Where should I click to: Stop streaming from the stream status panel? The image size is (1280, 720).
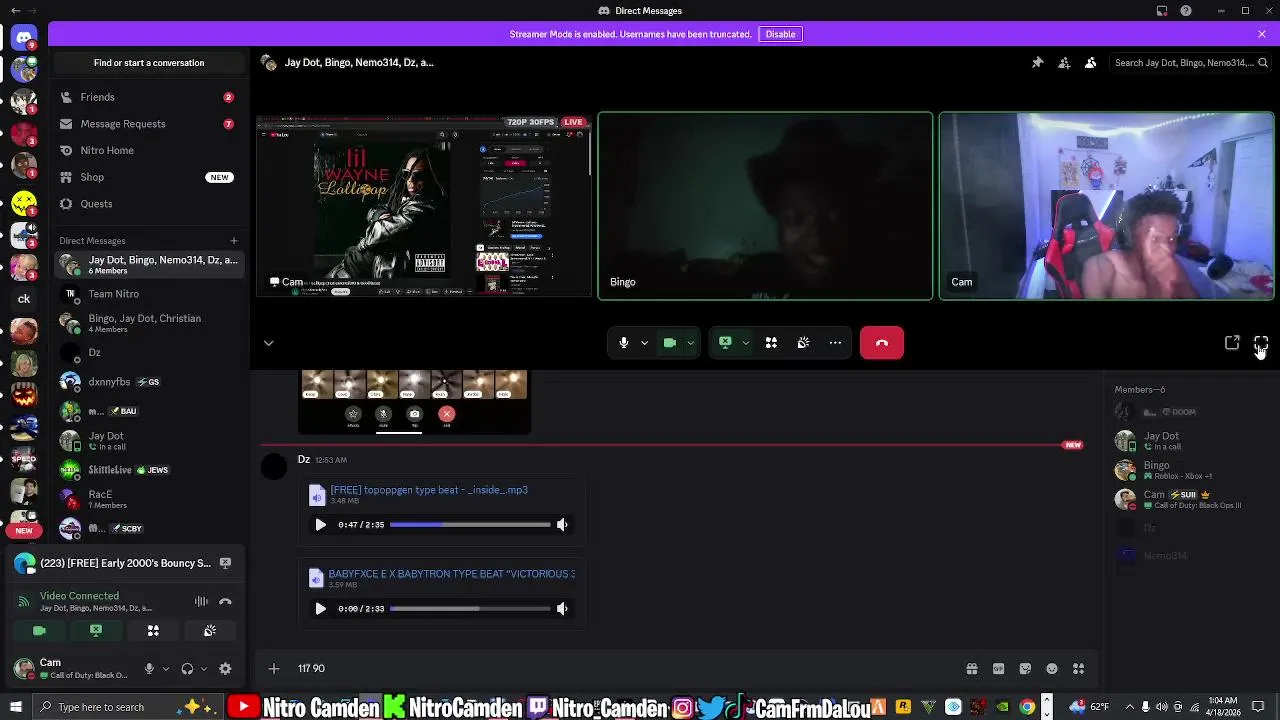point(226,563)
